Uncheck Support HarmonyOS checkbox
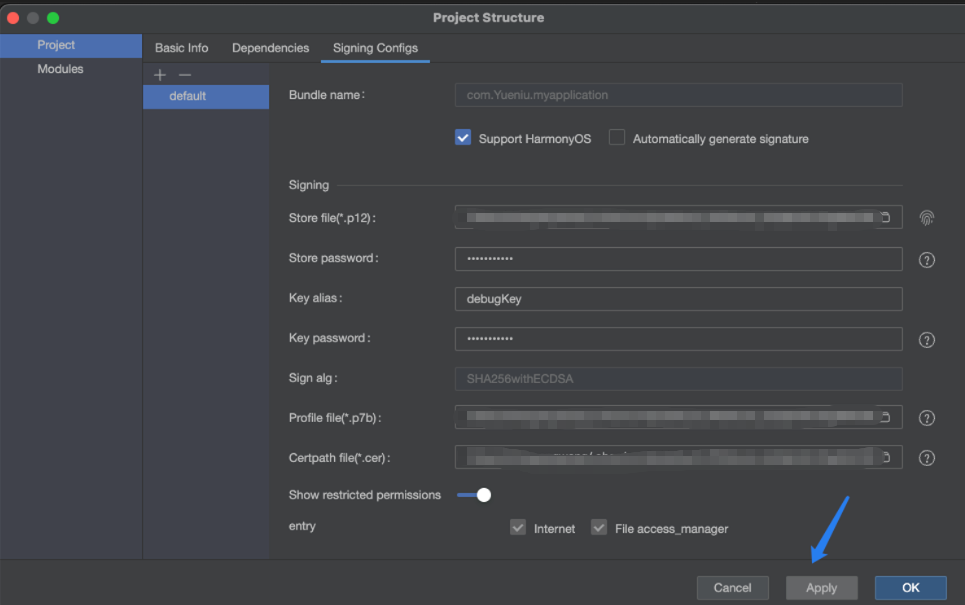This screenshot has height=605, width=965. (463, 137)
